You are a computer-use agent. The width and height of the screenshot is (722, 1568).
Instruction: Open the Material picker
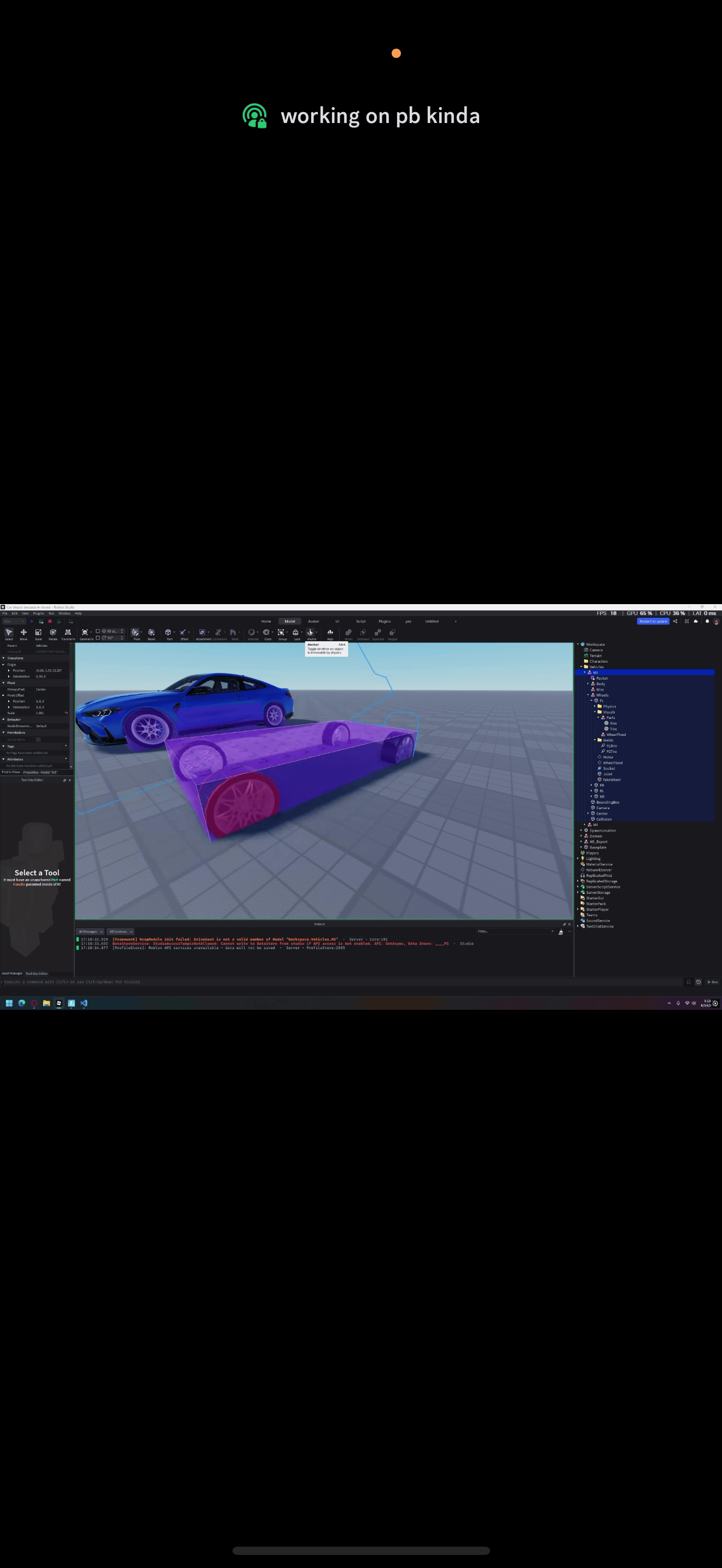(252, 634)
